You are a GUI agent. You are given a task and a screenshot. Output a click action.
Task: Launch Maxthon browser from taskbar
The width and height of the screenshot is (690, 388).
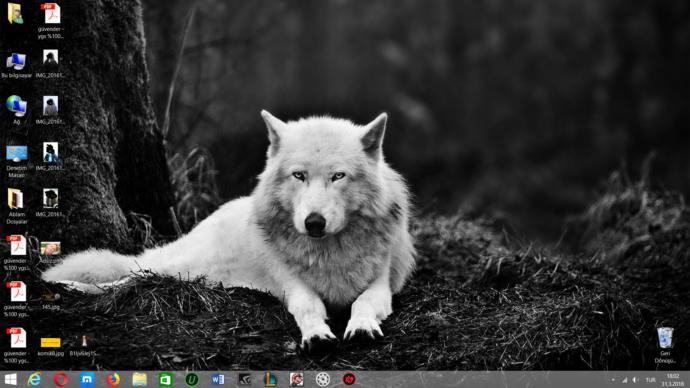(x=87, y=379)
